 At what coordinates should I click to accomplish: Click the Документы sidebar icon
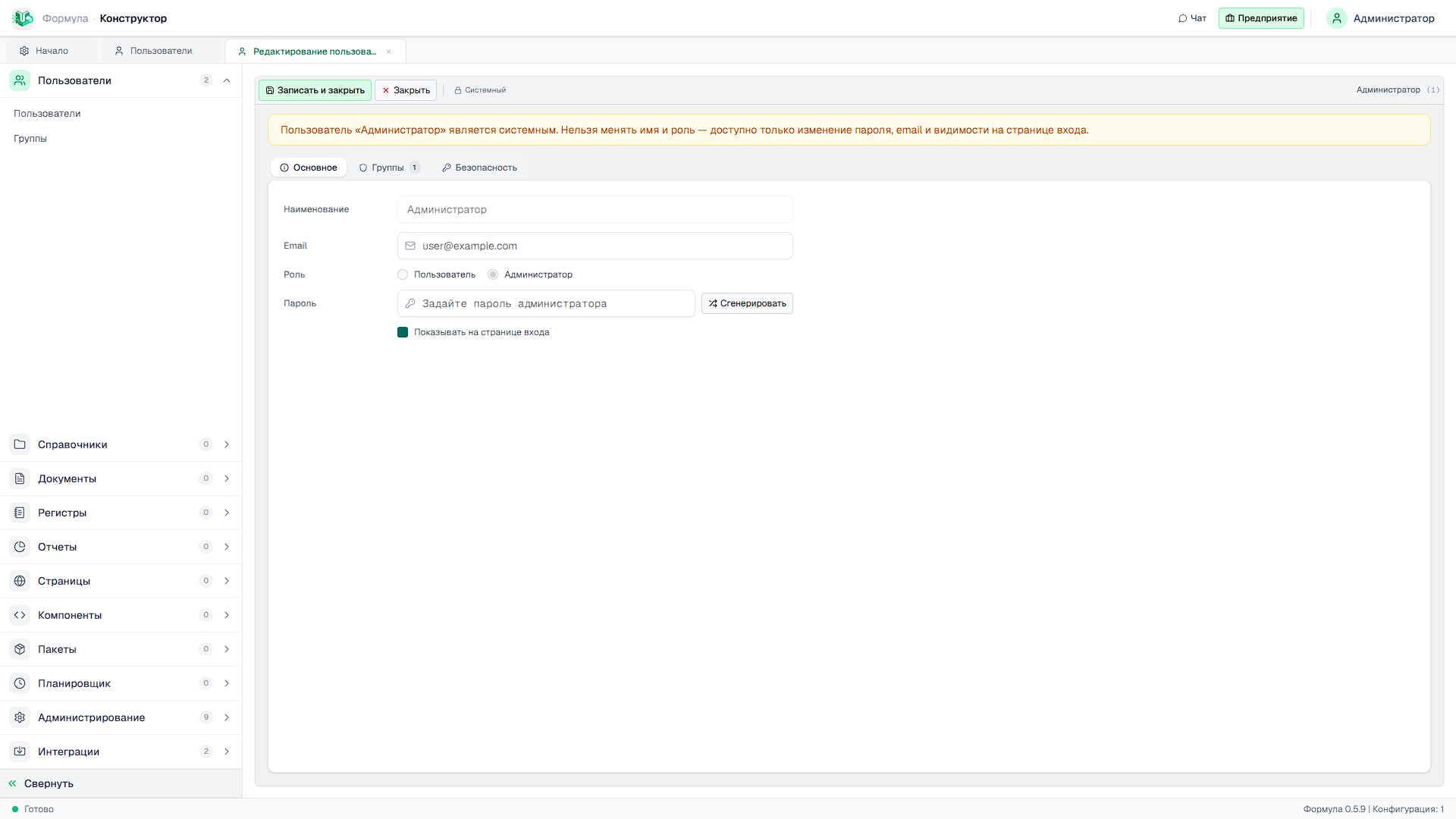[x=20, y=479]
